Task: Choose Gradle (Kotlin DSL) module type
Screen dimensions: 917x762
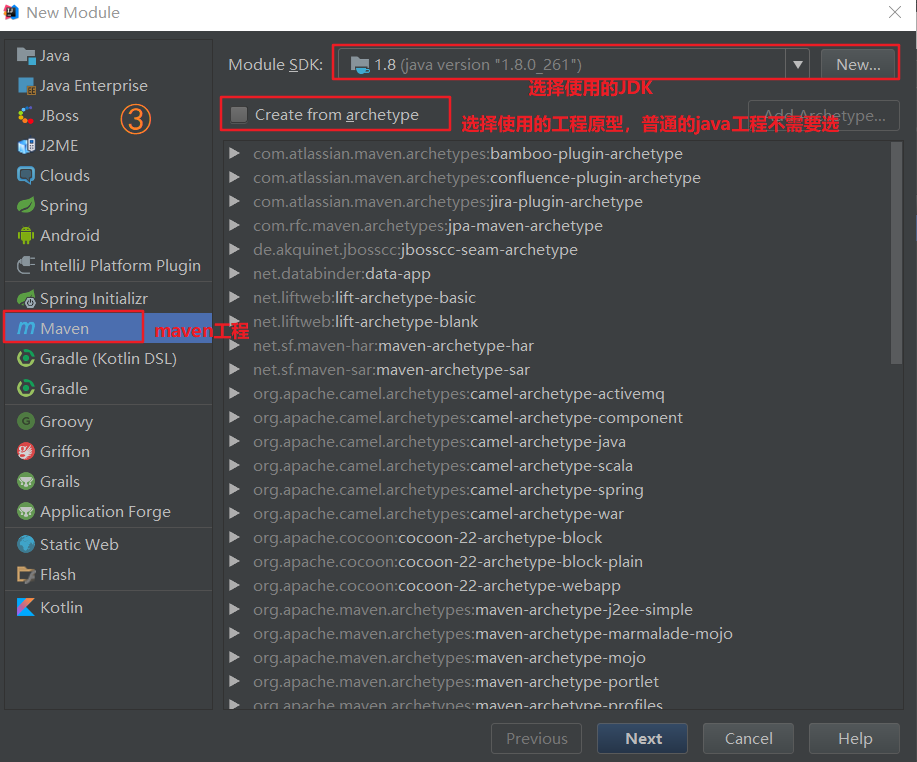Action: 108,358
